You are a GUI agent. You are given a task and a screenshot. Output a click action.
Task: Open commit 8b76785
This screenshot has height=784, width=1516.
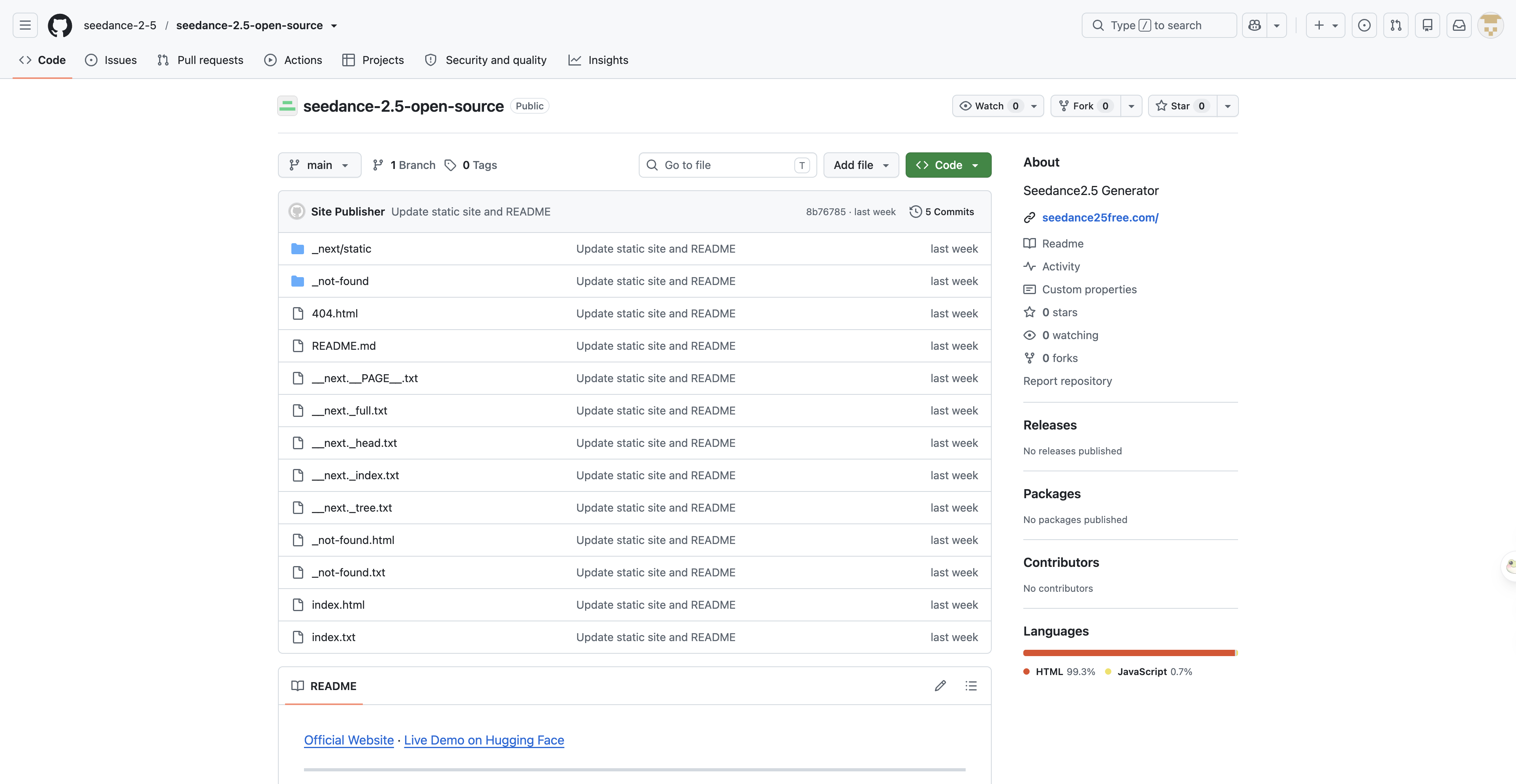826,212
